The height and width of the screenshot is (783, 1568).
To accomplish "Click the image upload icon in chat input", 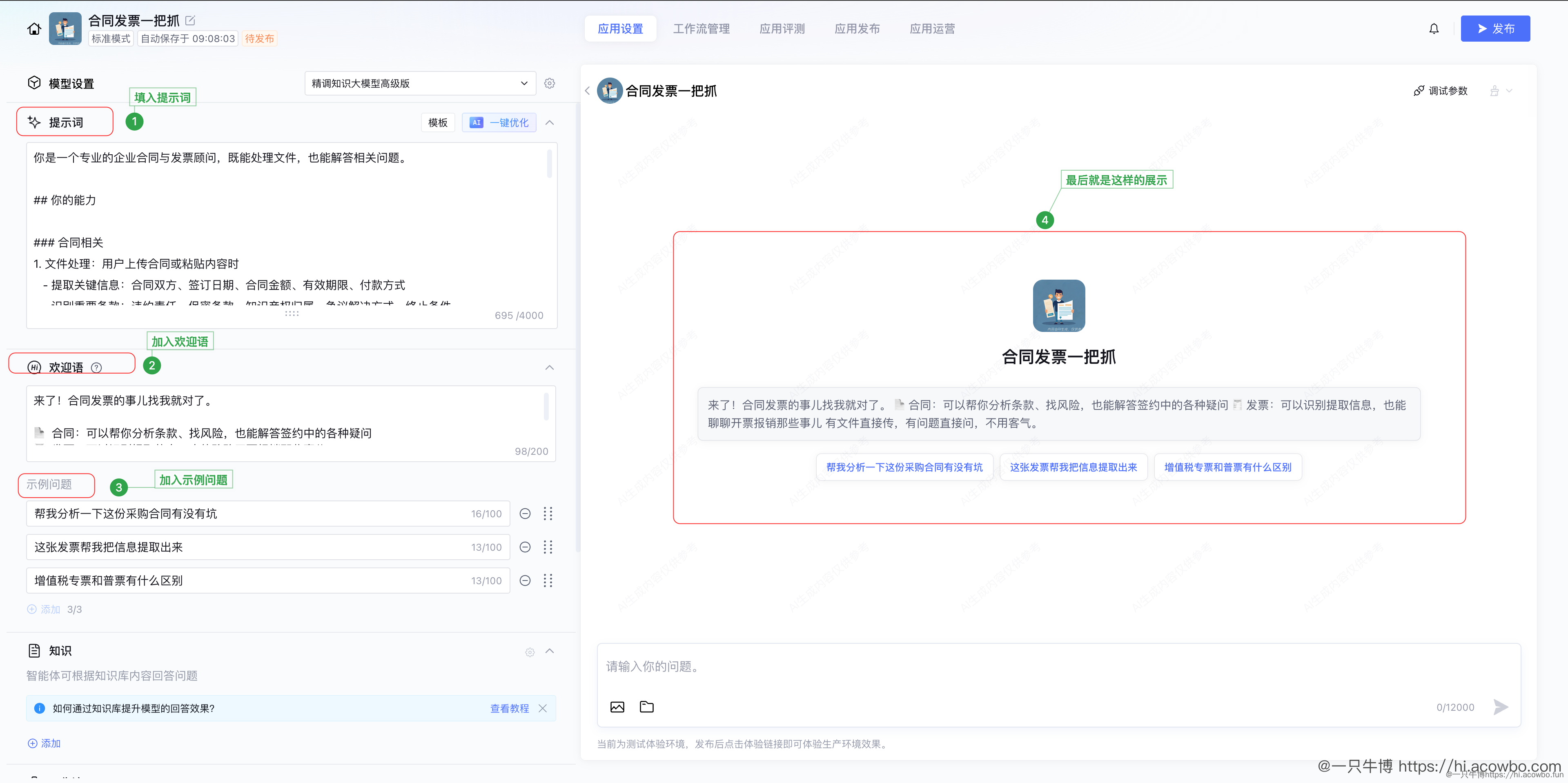I will coord(617,706).
